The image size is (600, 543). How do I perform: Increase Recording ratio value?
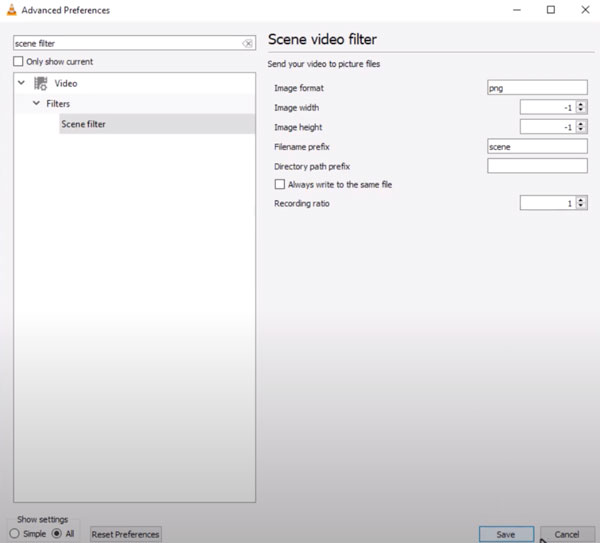coord(581,200)
